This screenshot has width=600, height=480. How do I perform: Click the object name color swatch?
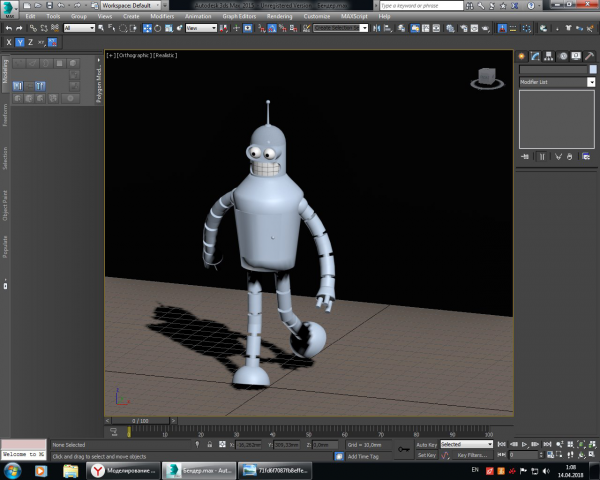593,69
